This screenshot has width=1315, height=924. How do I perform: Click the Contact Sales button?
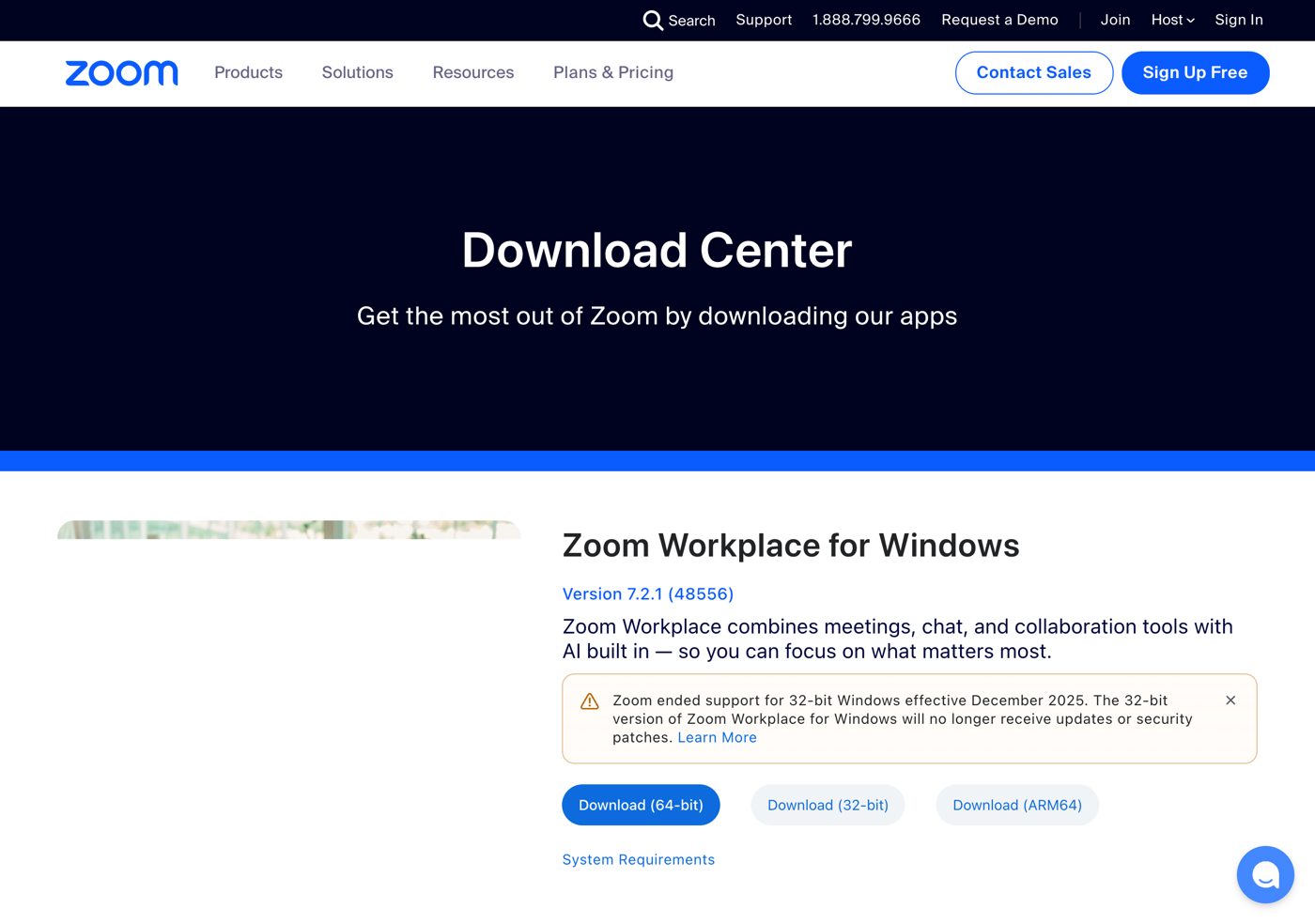click(1034, 73)
